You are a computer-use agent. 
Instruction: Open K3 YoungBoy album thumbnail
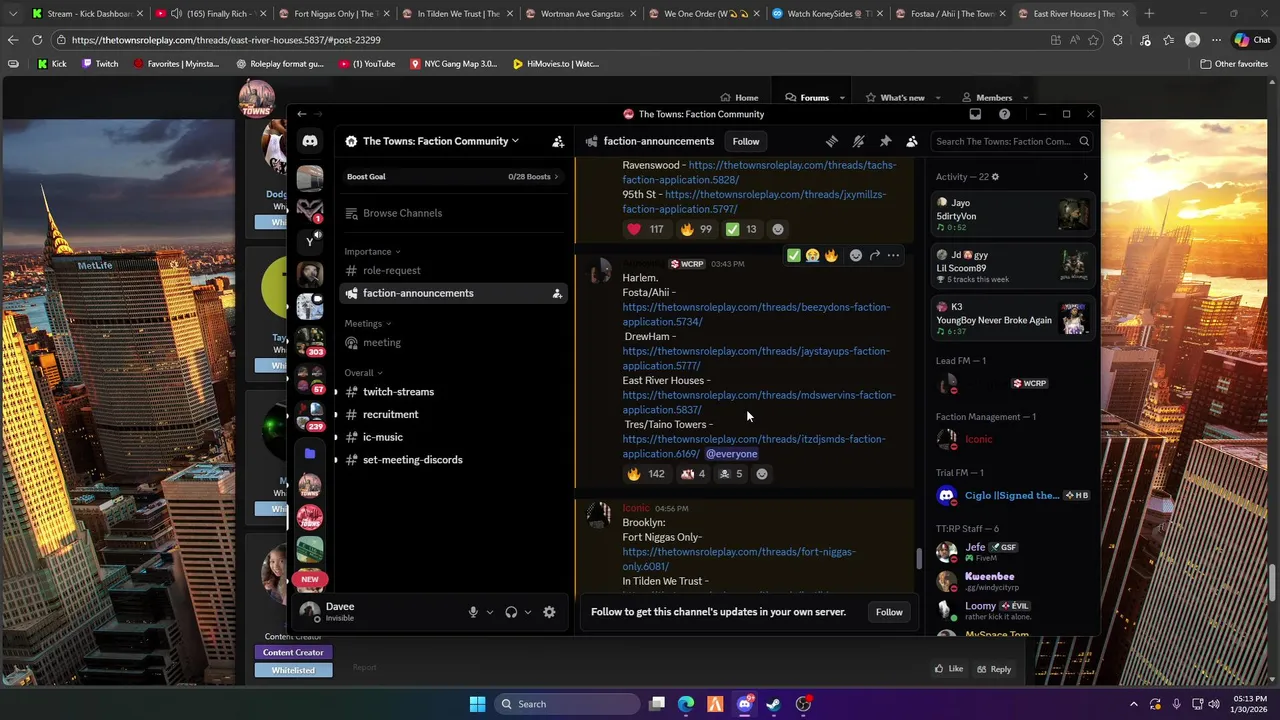pyautogui.click(x=1074, y=320)
